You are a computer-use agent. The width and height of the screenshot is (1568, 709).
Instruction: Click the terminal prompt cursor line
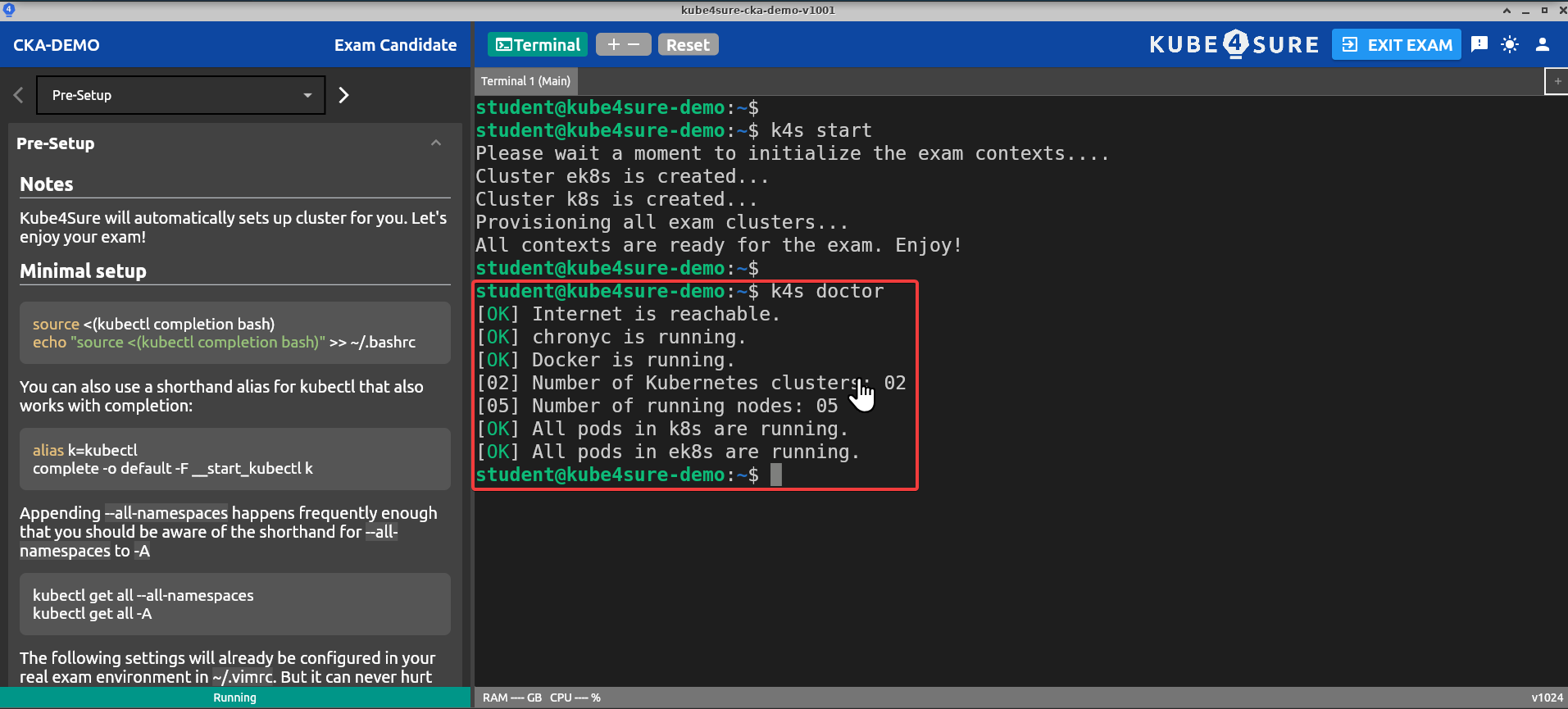(x=629, y=475)
